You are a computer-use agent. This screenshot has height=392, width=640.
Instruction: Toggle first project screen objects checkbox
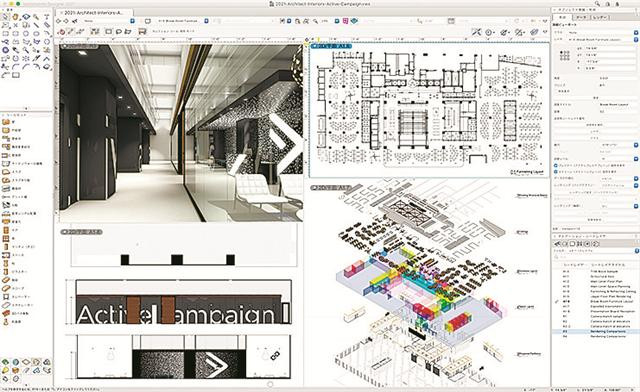click(x=556, y=166)
